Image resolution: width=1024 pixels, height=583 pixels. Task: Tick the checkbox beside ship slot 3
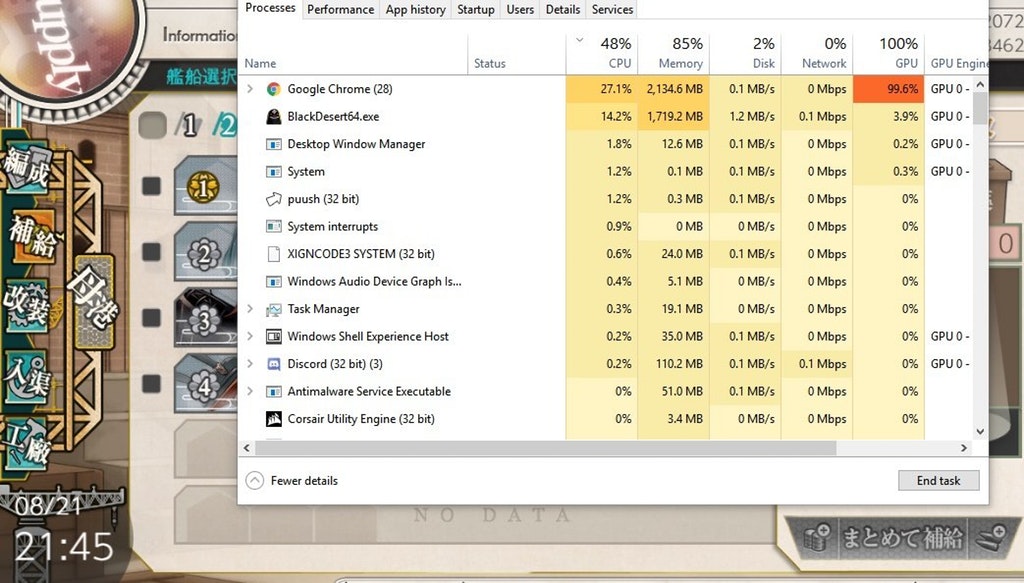click(152, 318)
